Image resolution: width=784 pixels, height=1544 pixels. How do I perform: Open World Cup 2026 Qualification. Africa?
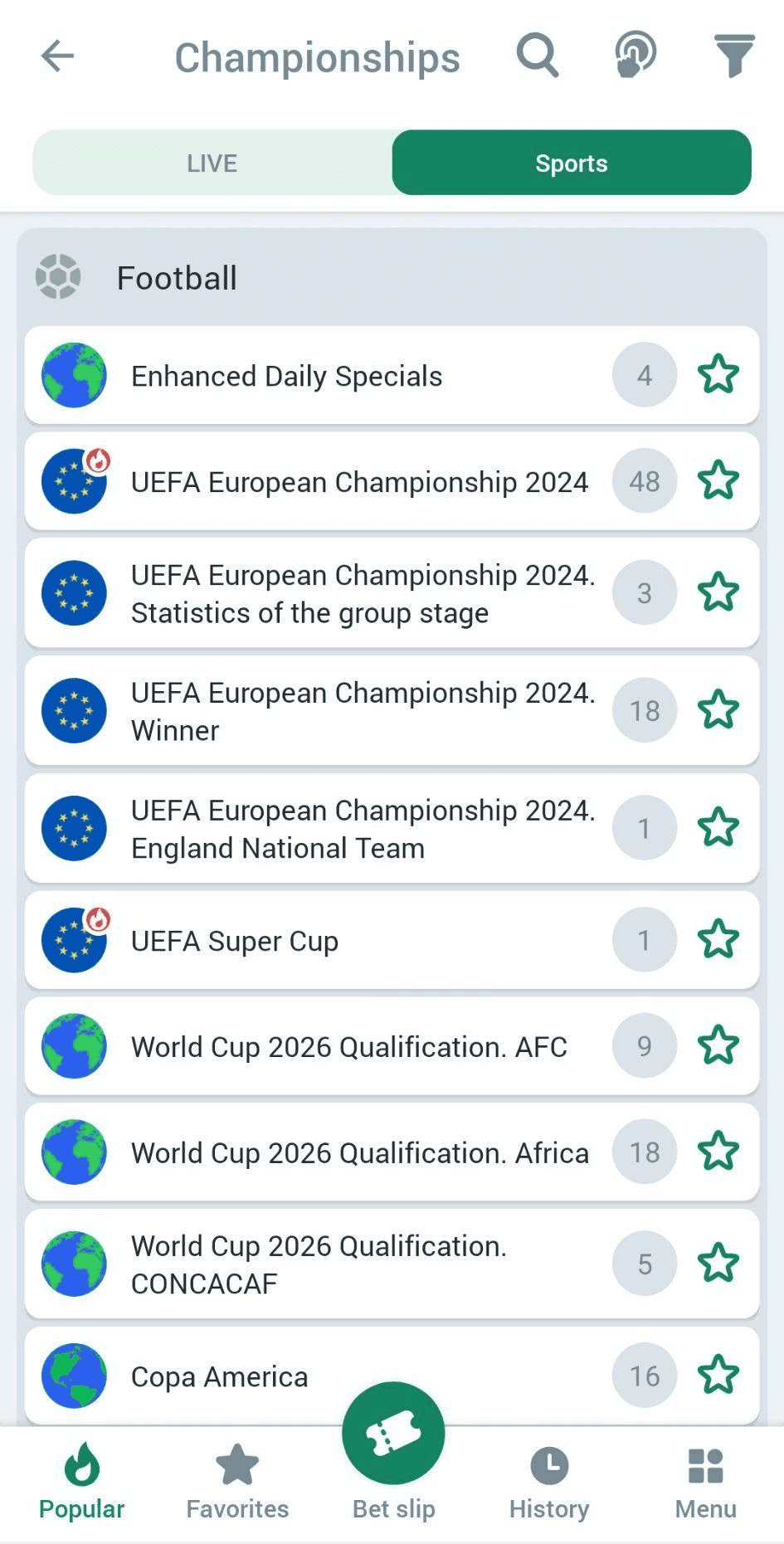pos(359,1152)
